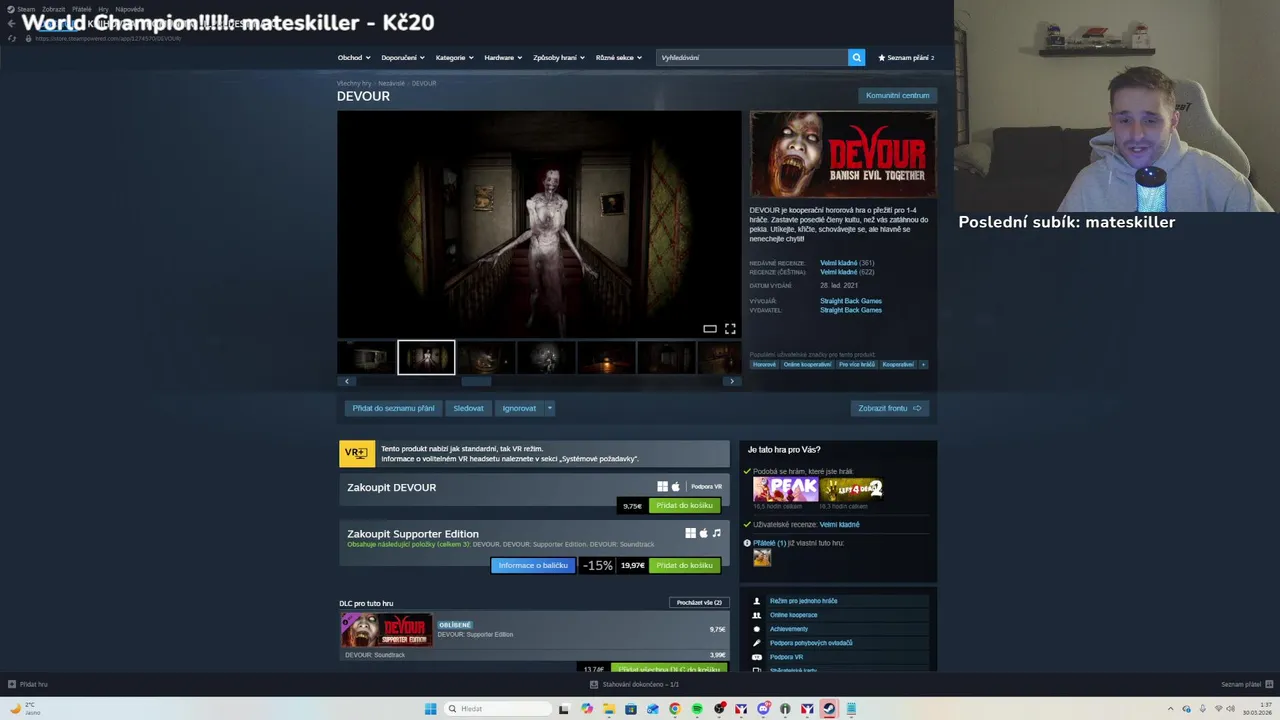The height and width of the screenshot is (720, 1280).
Task: Open Windows Start menu
Action: (x=431, y=709)
